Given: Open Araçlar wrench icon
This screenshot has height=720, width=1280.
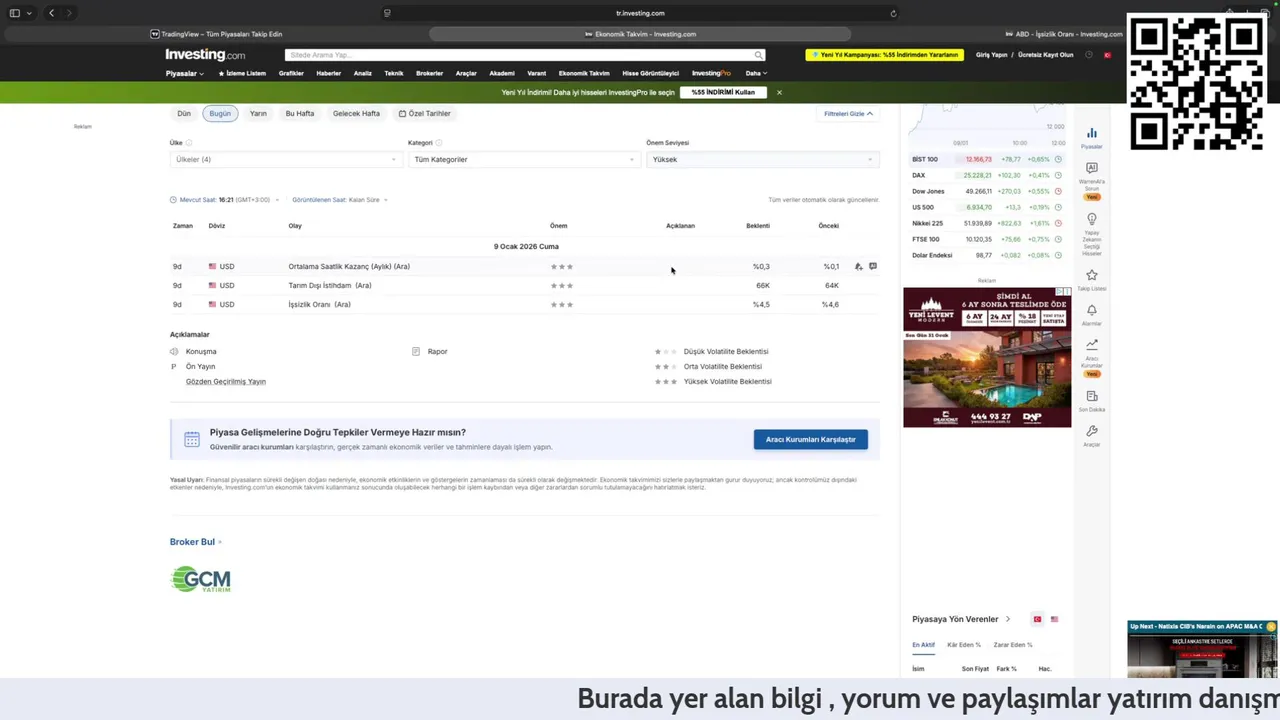Looking at the screenshot, I should (1091, 432).
